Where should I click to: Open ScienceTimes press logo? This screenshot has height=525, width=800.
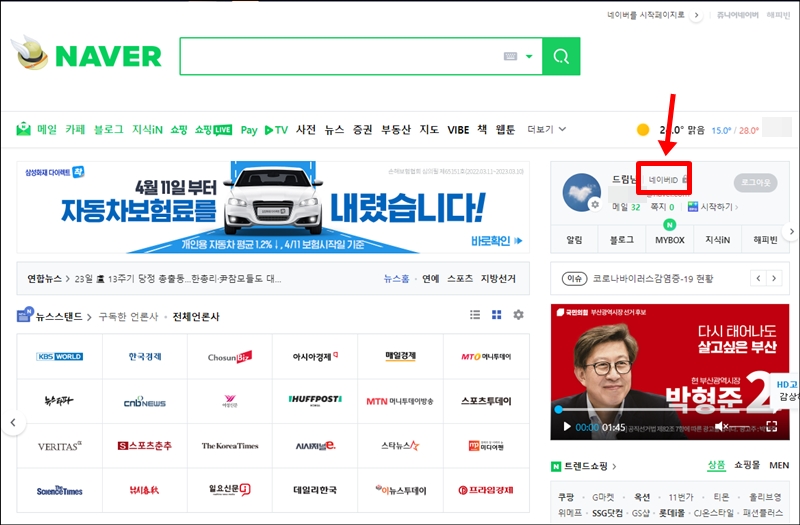(60, 490)
